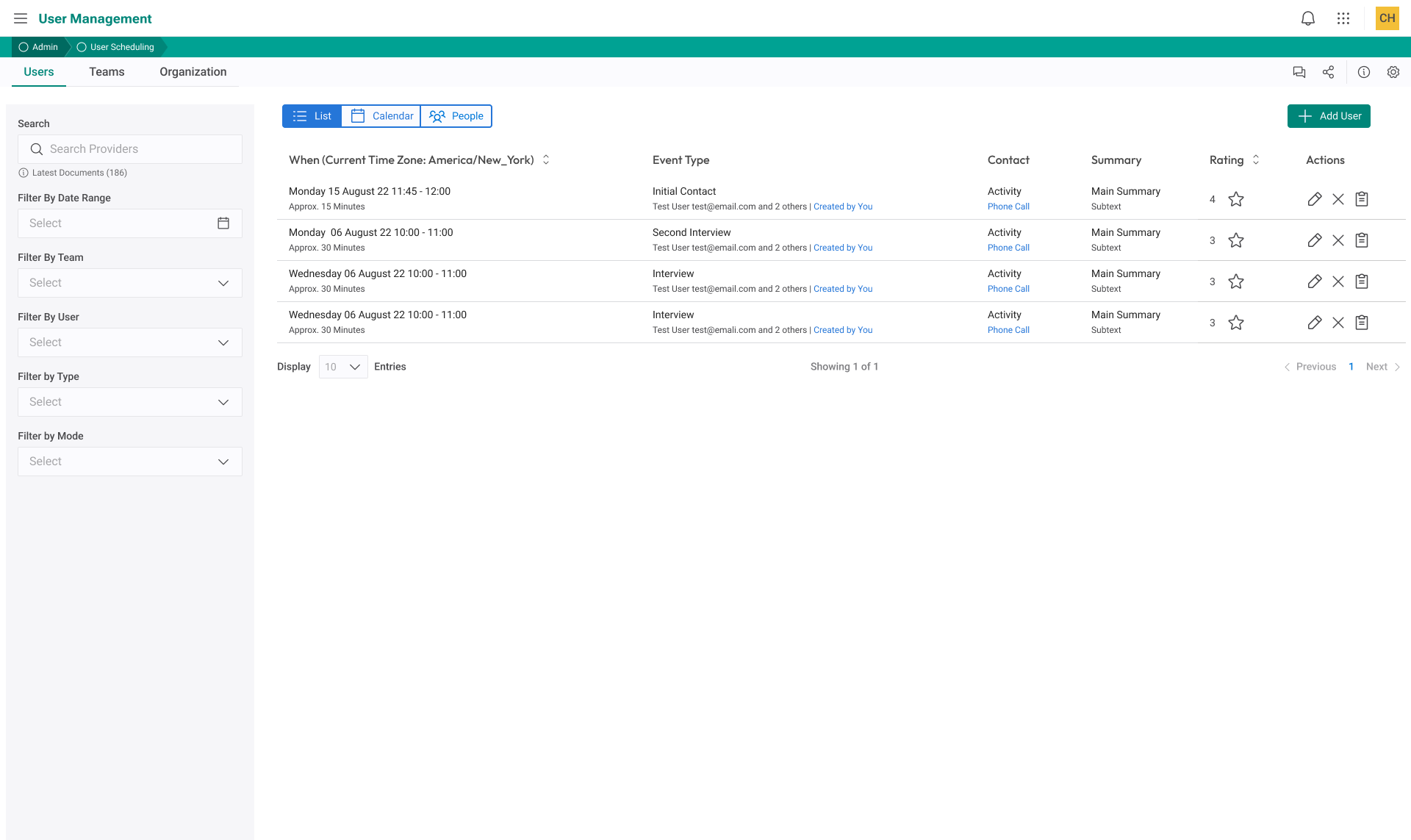
Task: Edit the Initial Contact row with pencil
Action: (x=1314, y=199)
